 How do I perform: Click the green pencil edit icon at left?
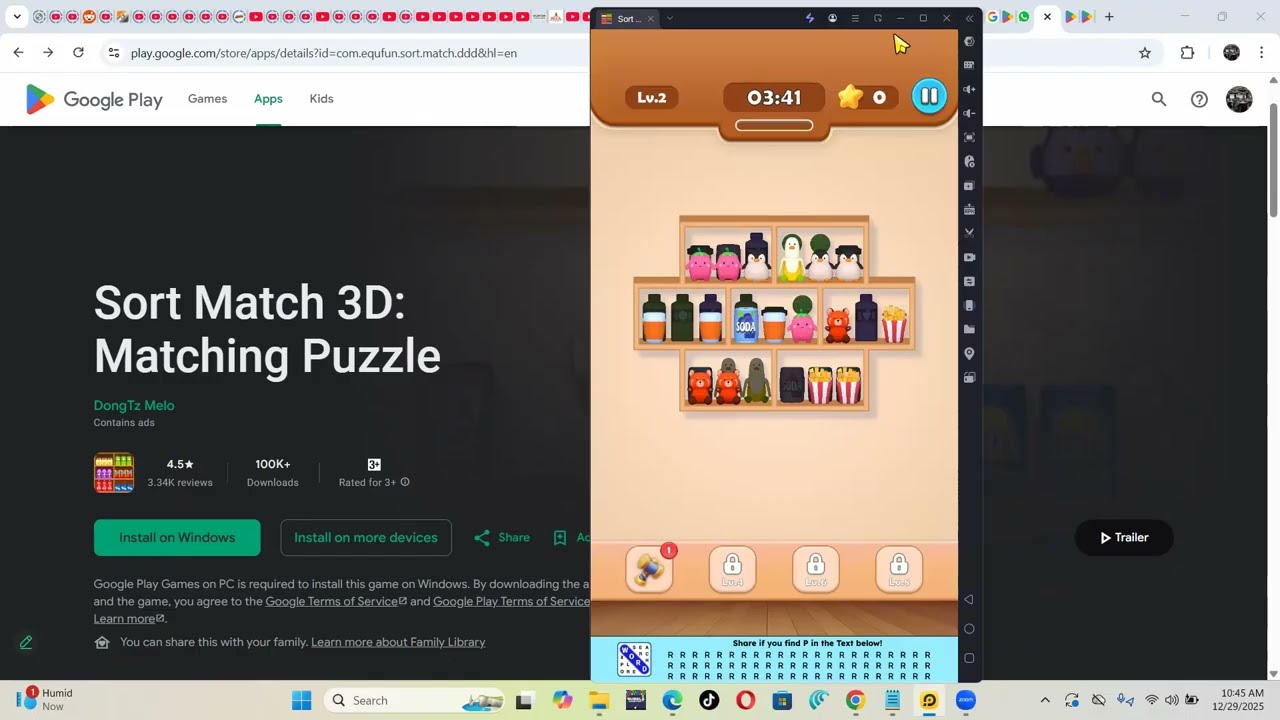pos(26,642)
